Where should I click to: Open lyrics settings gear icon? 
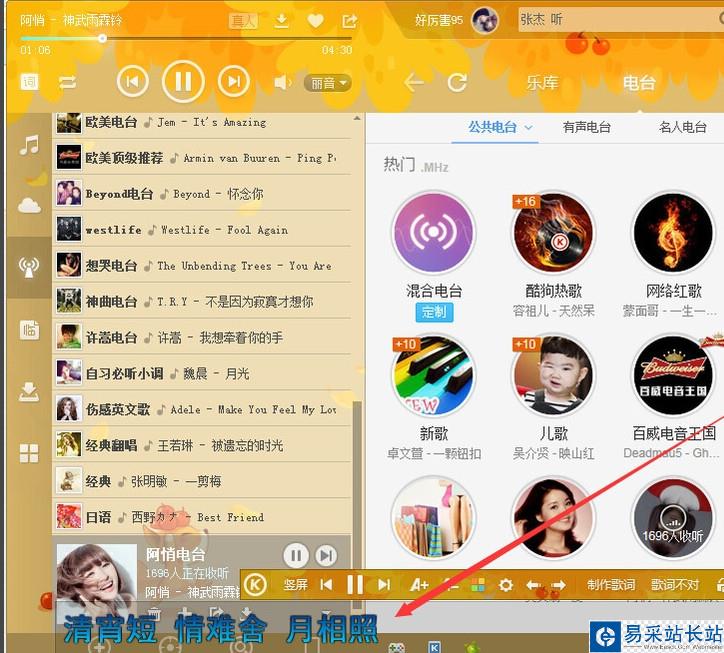(506, 585)
